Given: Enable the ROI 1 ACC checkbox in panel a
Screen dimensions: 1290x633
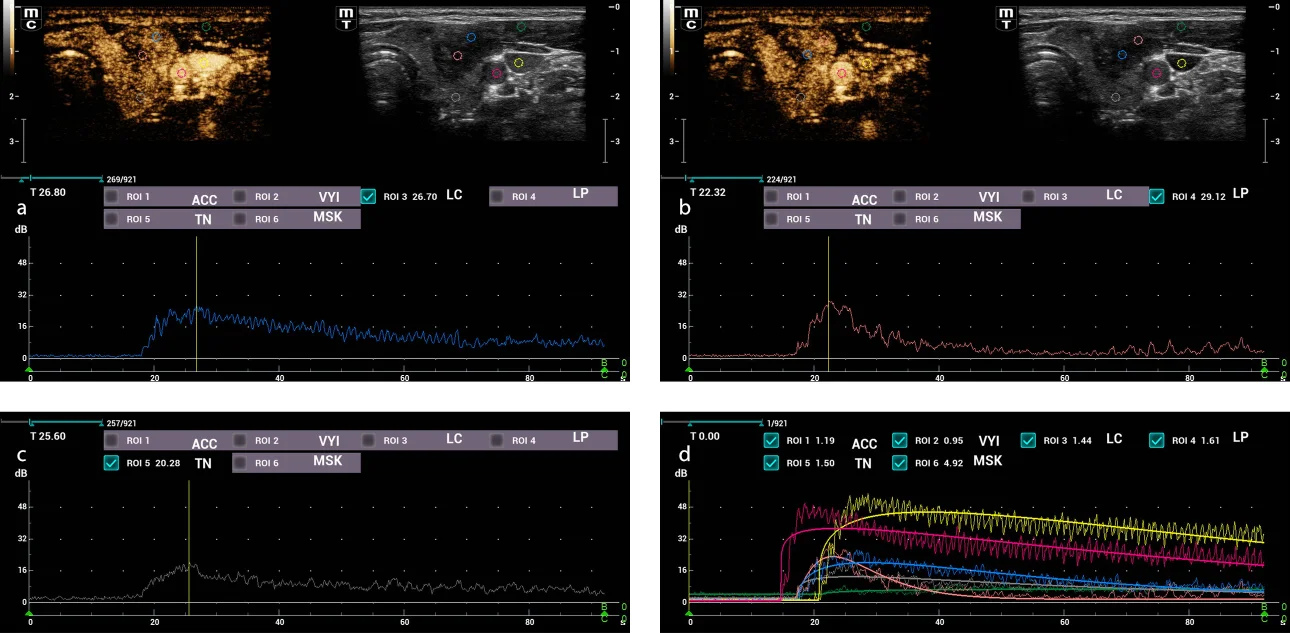Looking at the screenshot, I should (x=111, y=196).
